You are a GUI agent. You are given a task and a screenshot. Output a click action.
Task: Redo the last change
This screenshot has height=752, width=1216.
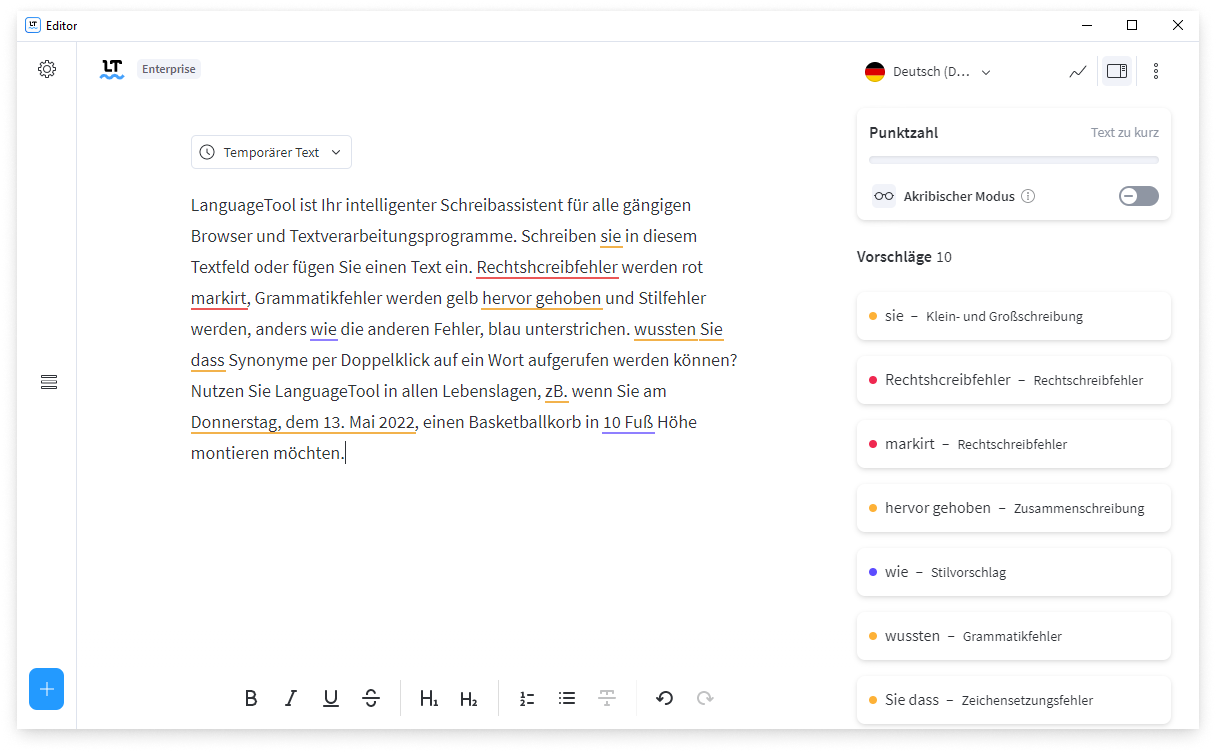(705, 698)
